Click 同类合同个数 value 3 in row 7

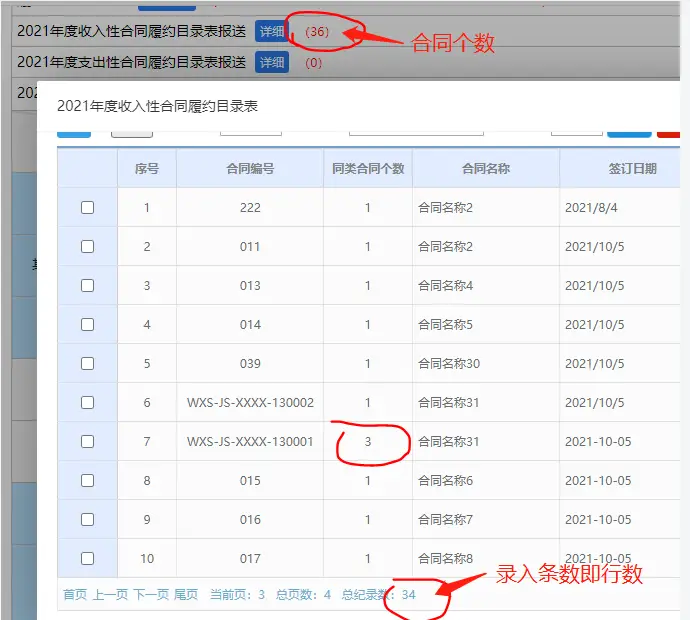pos(368,441)
